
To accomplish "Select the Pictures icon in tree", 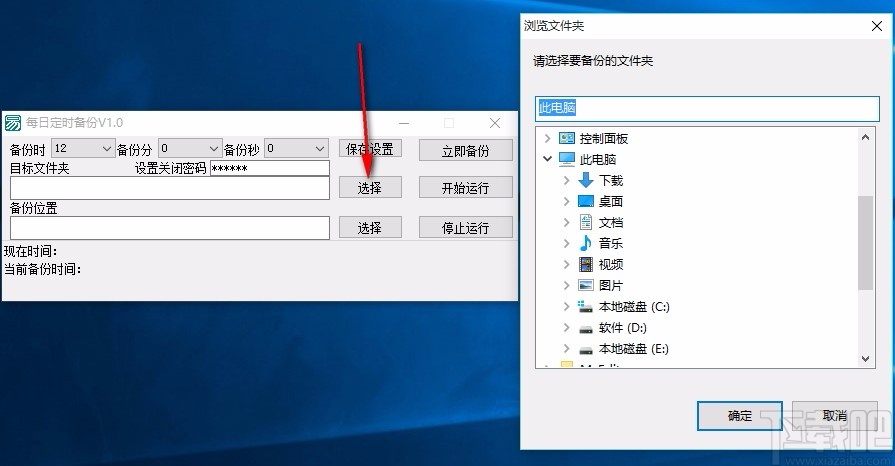I will tap(586, 285).
